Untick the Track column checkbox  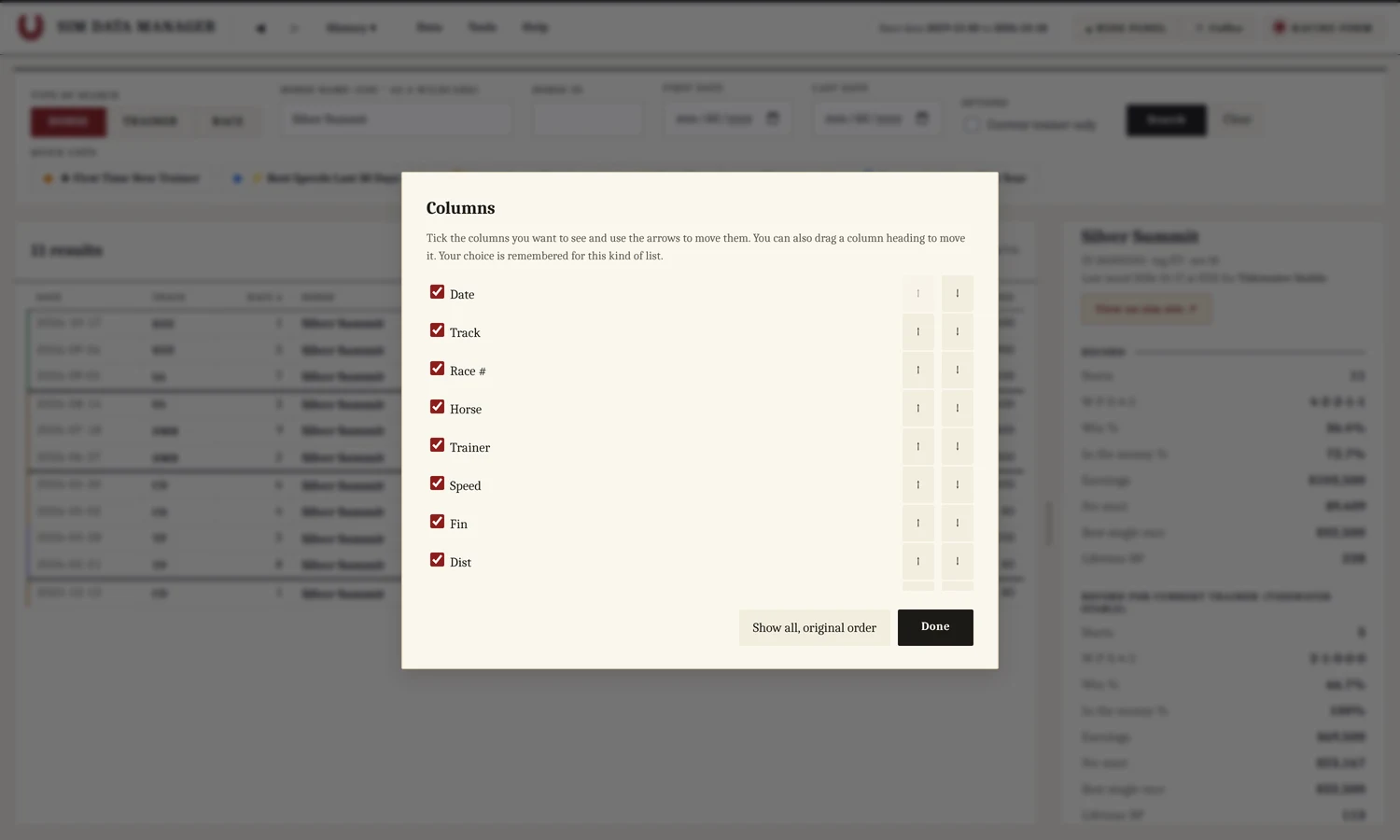click(x=437, y=330)
